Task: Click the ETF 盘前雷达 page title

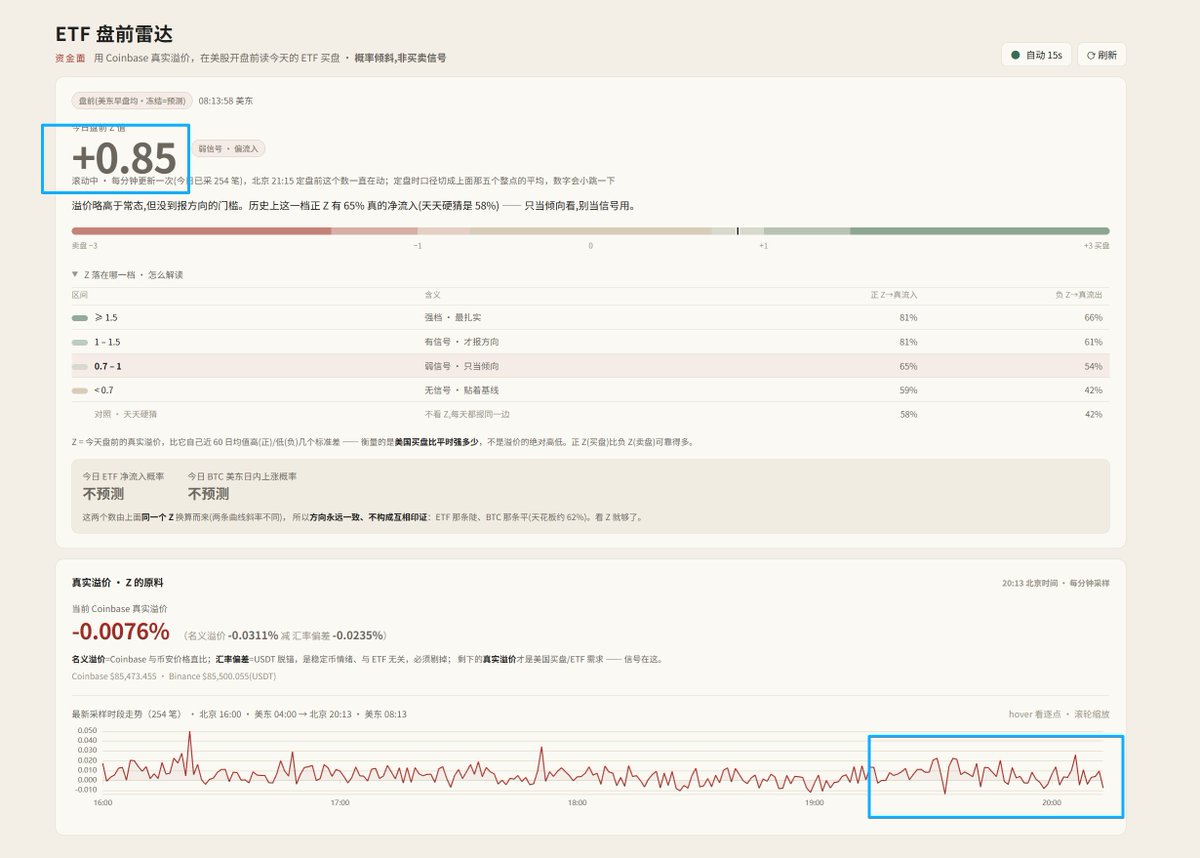Action: tap(114, 34)
